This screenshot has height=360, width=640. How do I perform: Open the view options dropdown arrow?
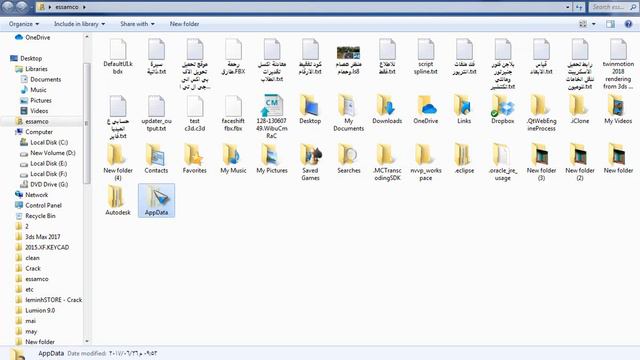[x=593, y=24]
